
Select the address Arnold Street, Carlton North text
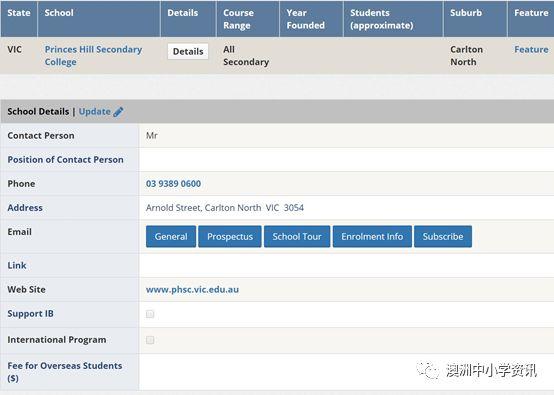point(225,208)
